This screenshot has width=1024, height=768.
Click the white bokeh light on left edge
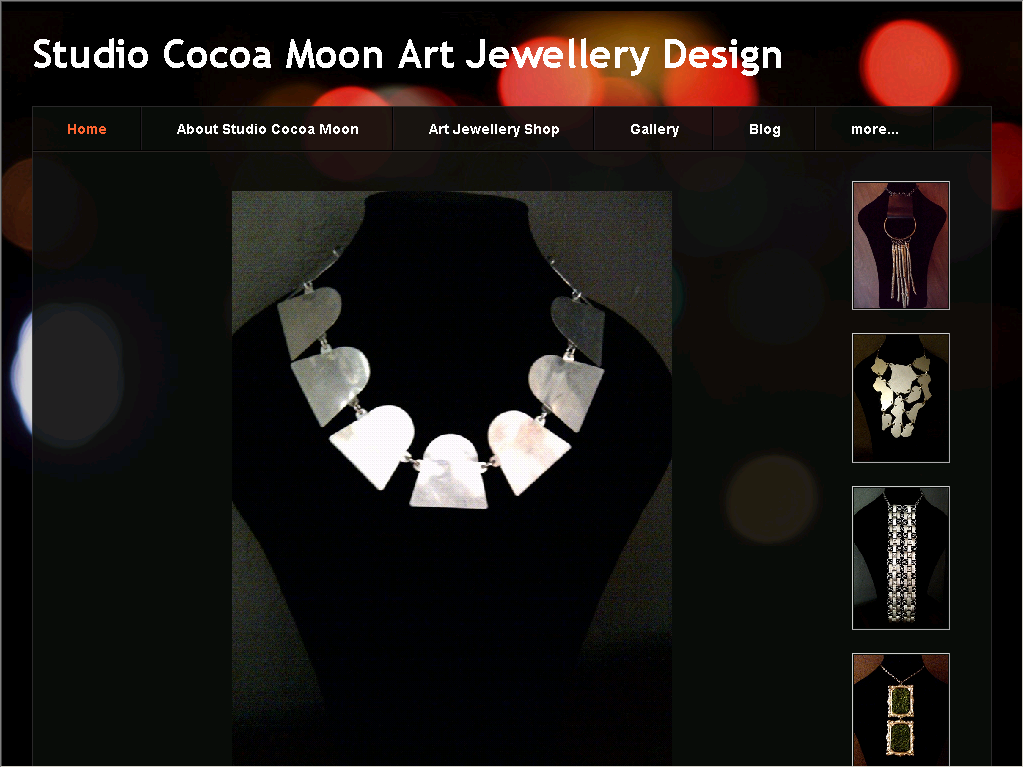point(24,372)
